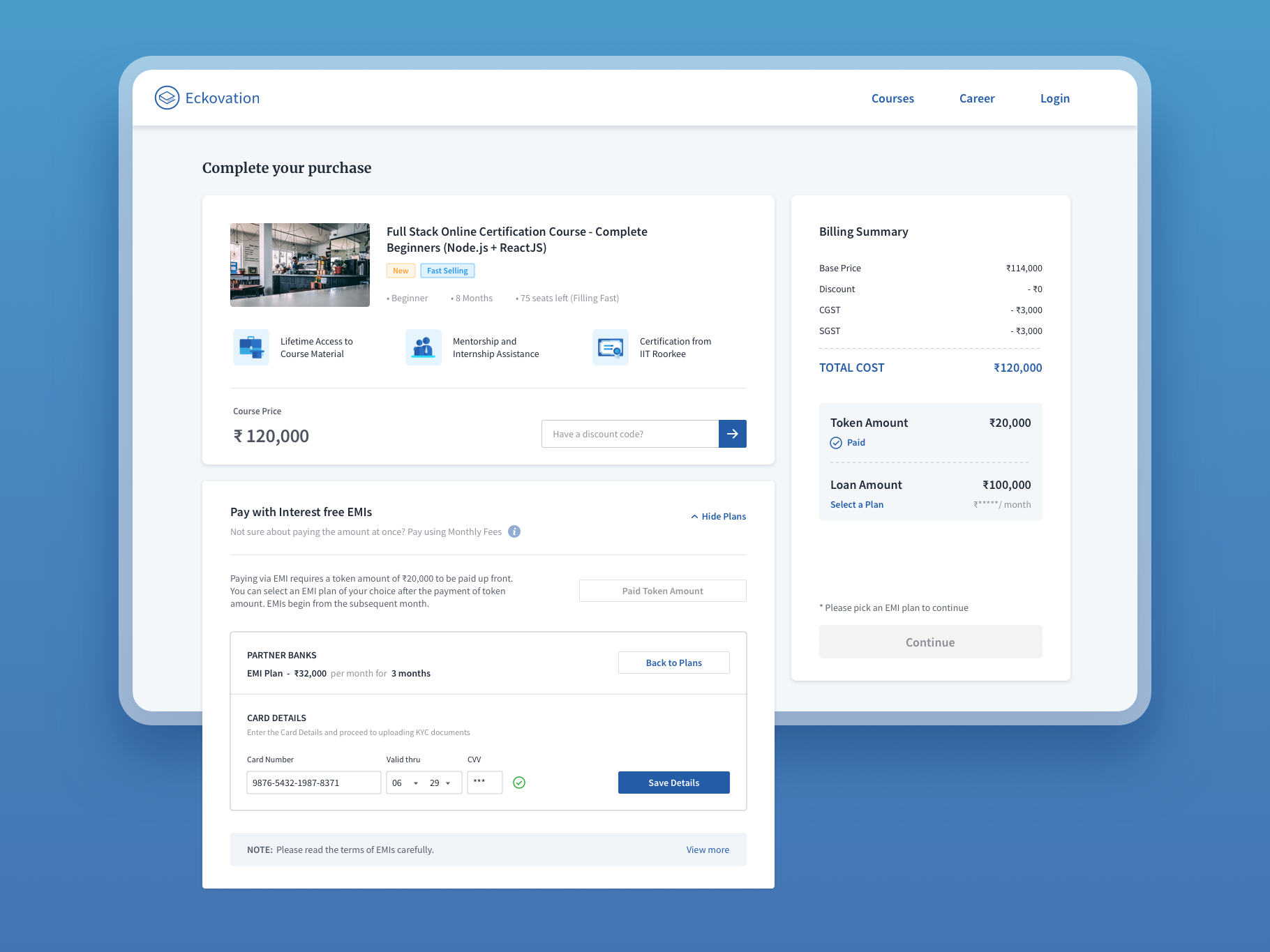Image resolution: width=1270 pixels, height=952 pixels.
Task: Click the CVV input field
Action: 485,783
